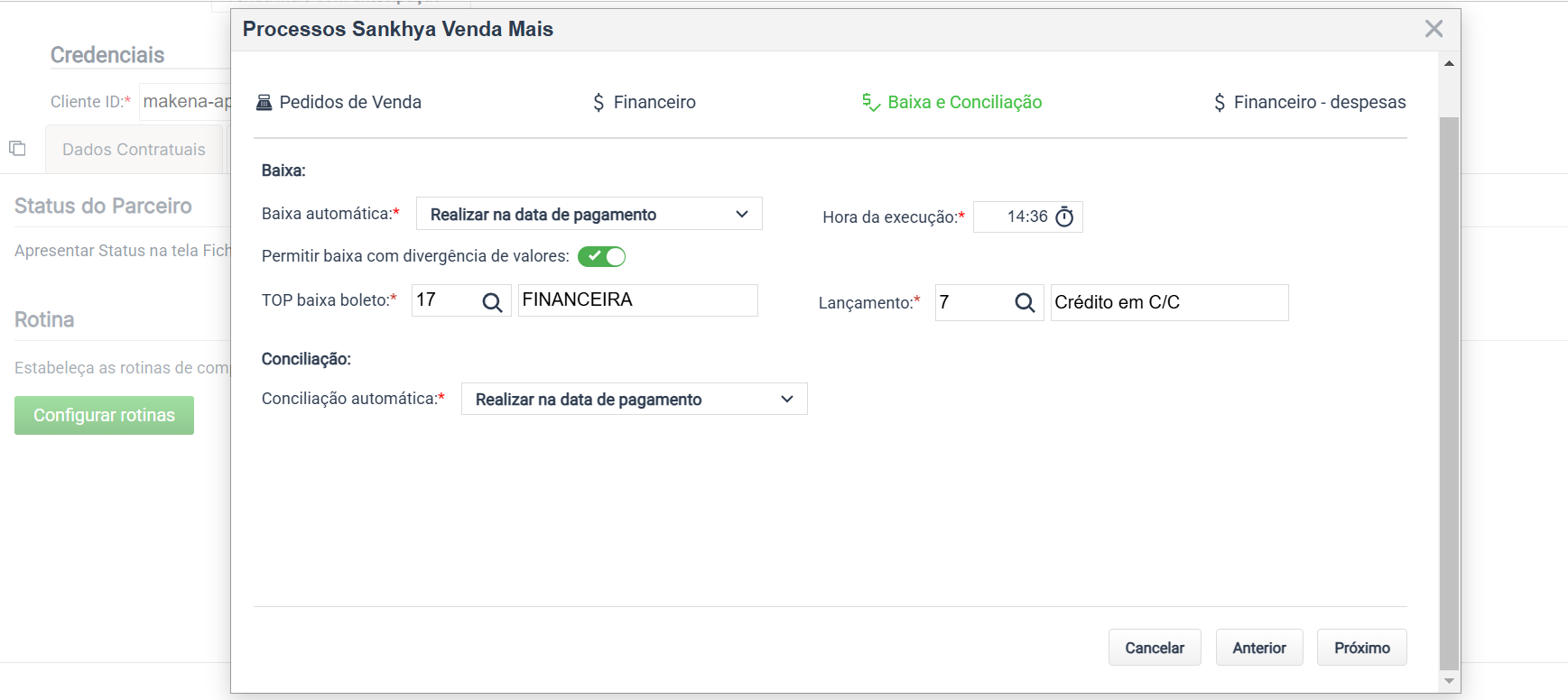Go to the Financeiro step
The width and height of the screenshot is (1568, 700).
click(644, 103)
